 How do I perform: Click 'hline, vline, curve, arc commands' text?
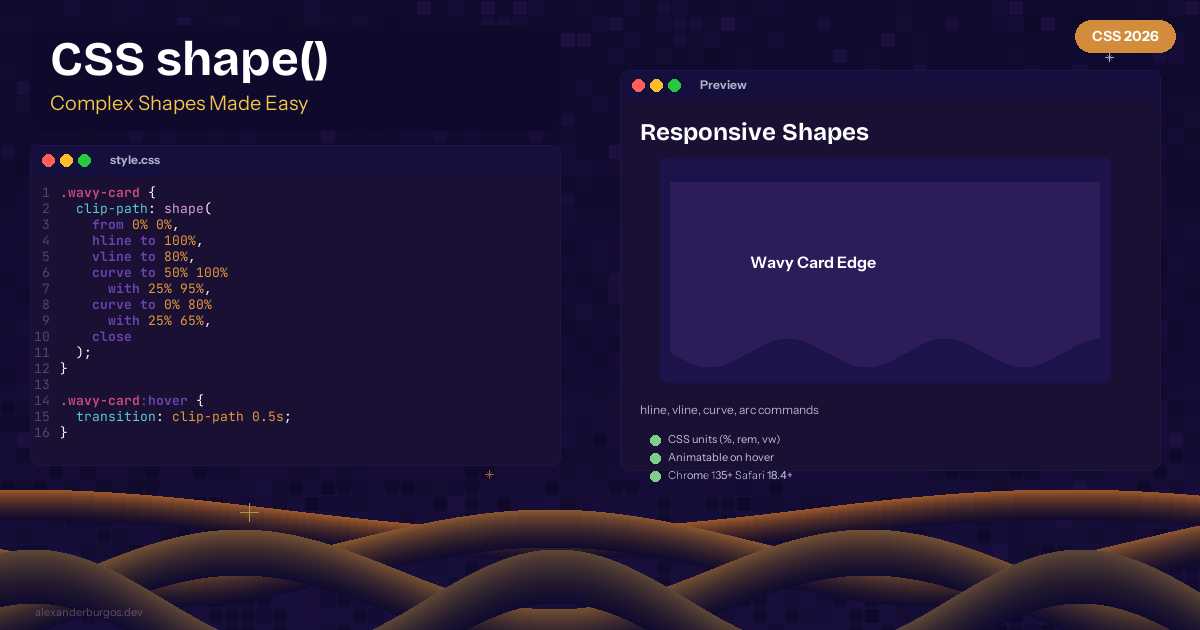(x=729, y=410)
